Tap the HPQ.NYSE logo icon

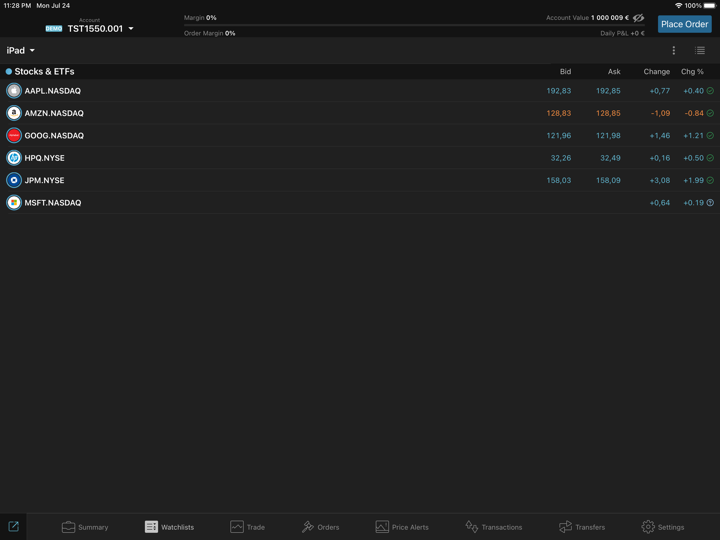tap(14, 158)
